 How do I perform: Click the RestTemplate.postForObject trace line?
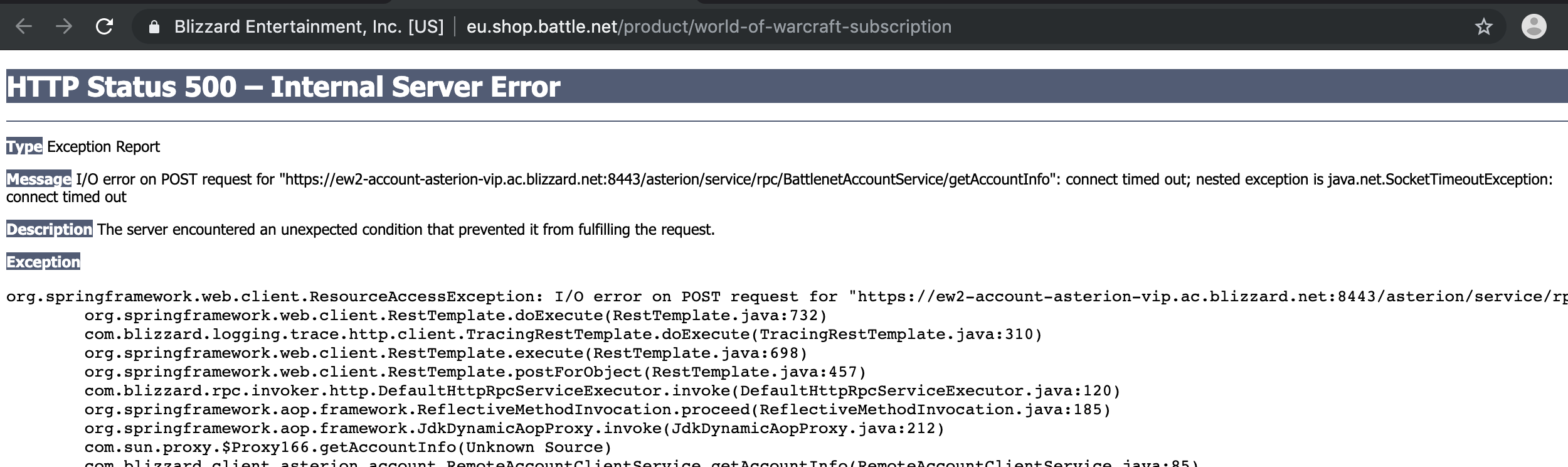tap(475, 372)
